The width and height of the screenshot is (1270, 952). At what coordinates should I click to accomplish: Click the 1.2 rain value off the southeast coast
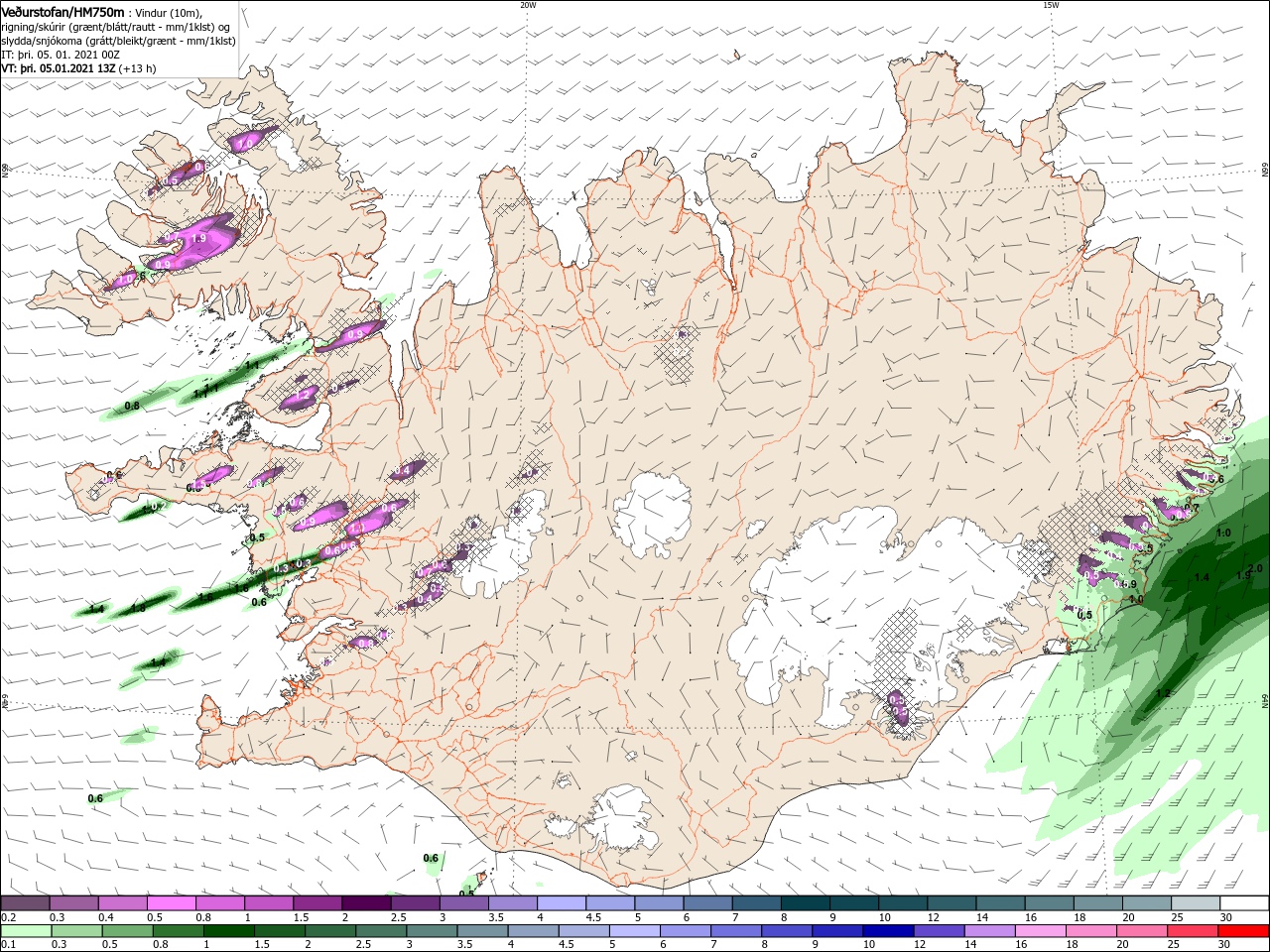pyautogui.click(x=1164, y=693)
